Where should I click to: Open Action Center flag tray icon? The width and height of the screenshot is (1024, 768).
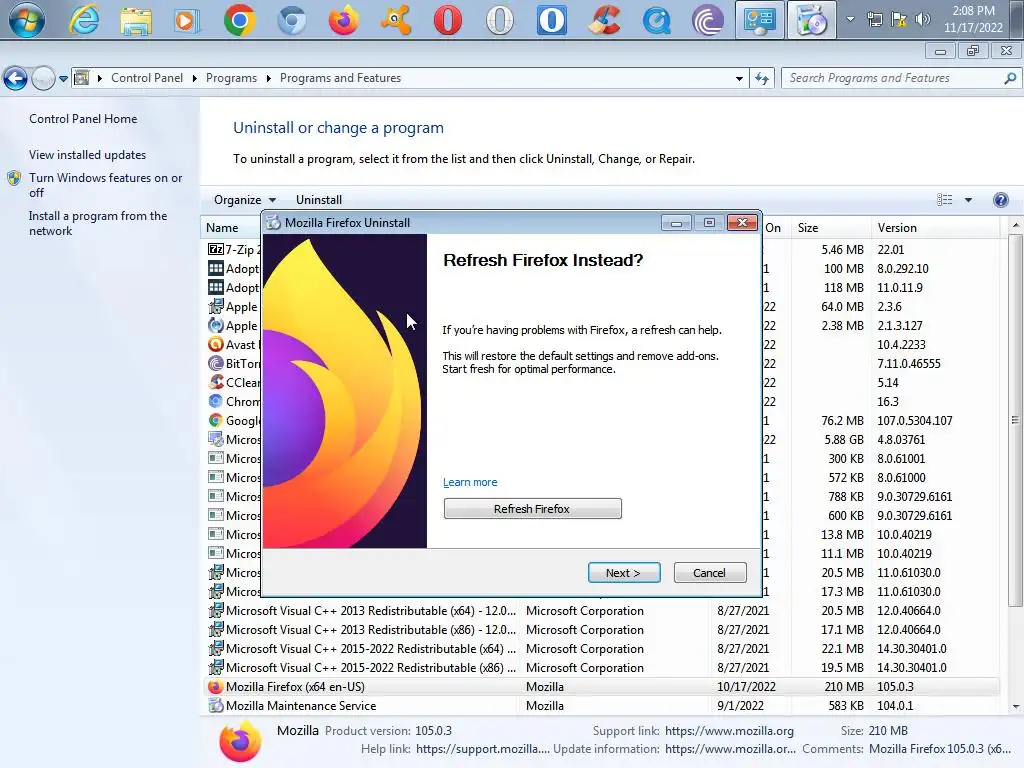pyautogui.click(x=899, y=19)
